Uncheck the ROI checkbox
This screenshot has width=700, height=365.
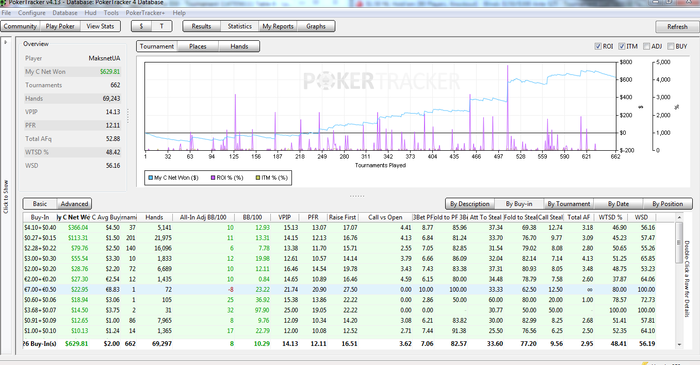point(598,46)
